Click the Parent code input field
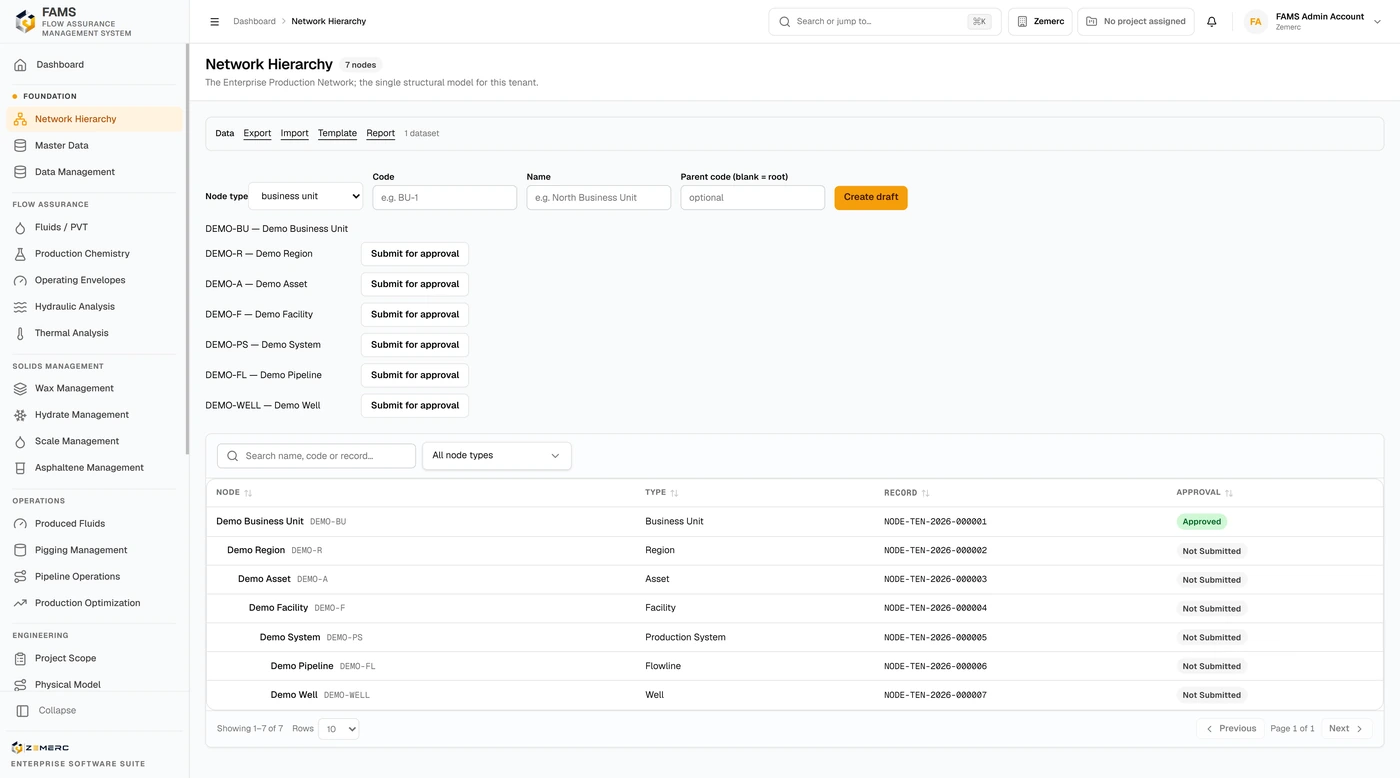This screenshot has height=778, width=1400. (x=753, y=198)
